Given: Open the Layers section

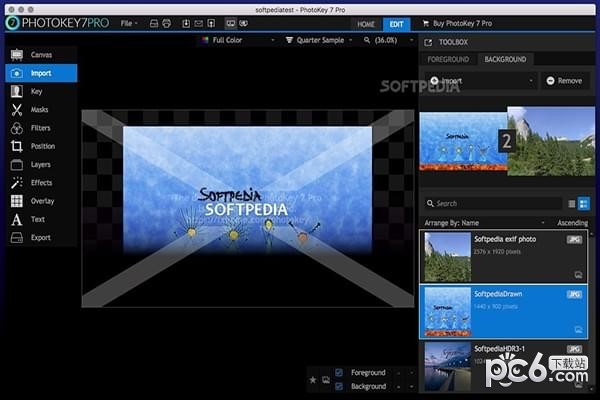Looking at the screenshot, I should click(x=41, y=165).
